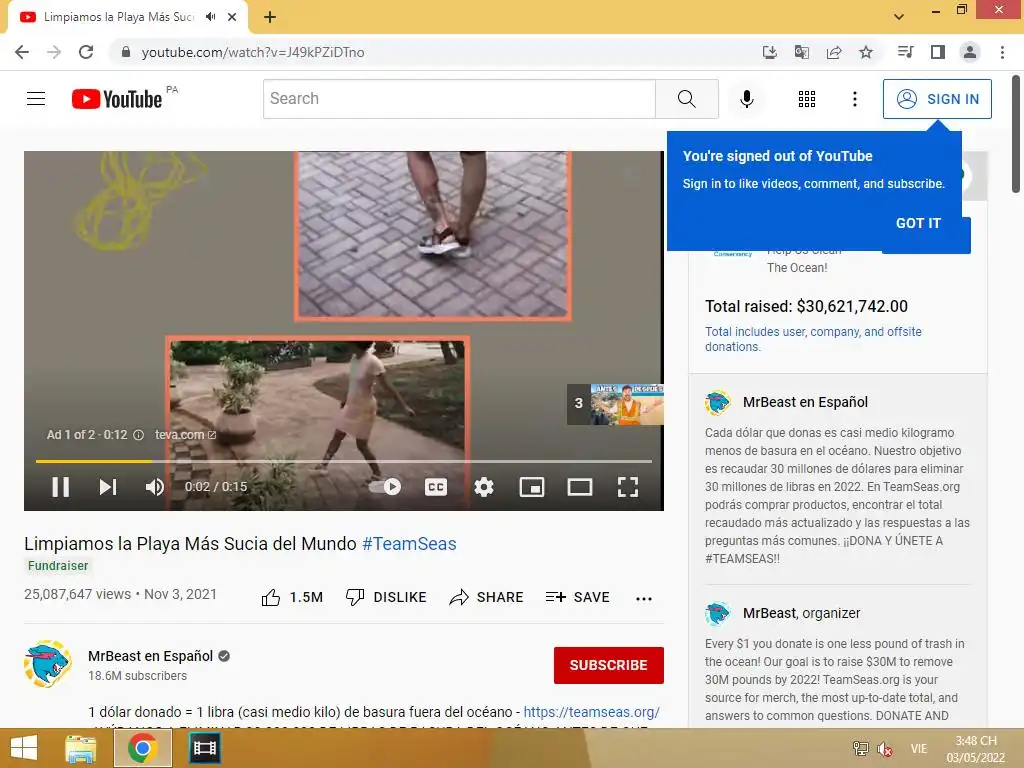Open MrBeast en Español channel avatar

point(48,664)
